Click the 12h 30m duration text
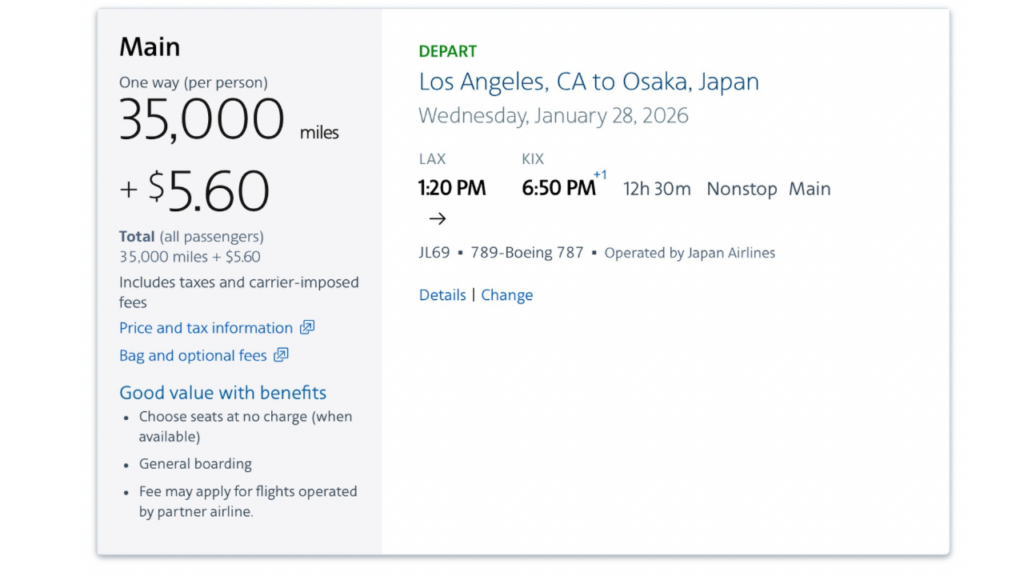 [657, 189]
